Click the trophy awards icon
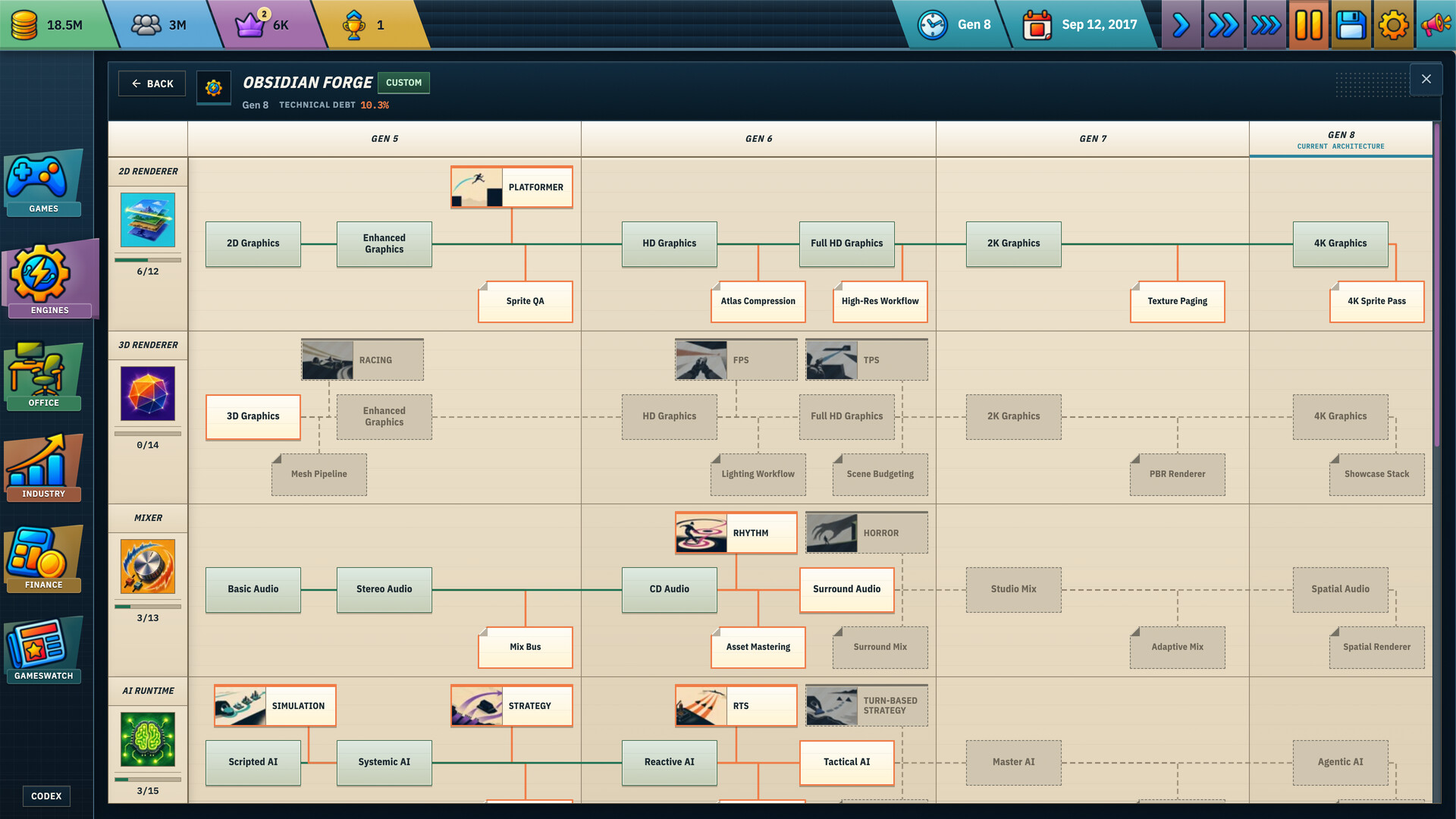Screen dimensions: 1456x819 [x=354, y=25]
